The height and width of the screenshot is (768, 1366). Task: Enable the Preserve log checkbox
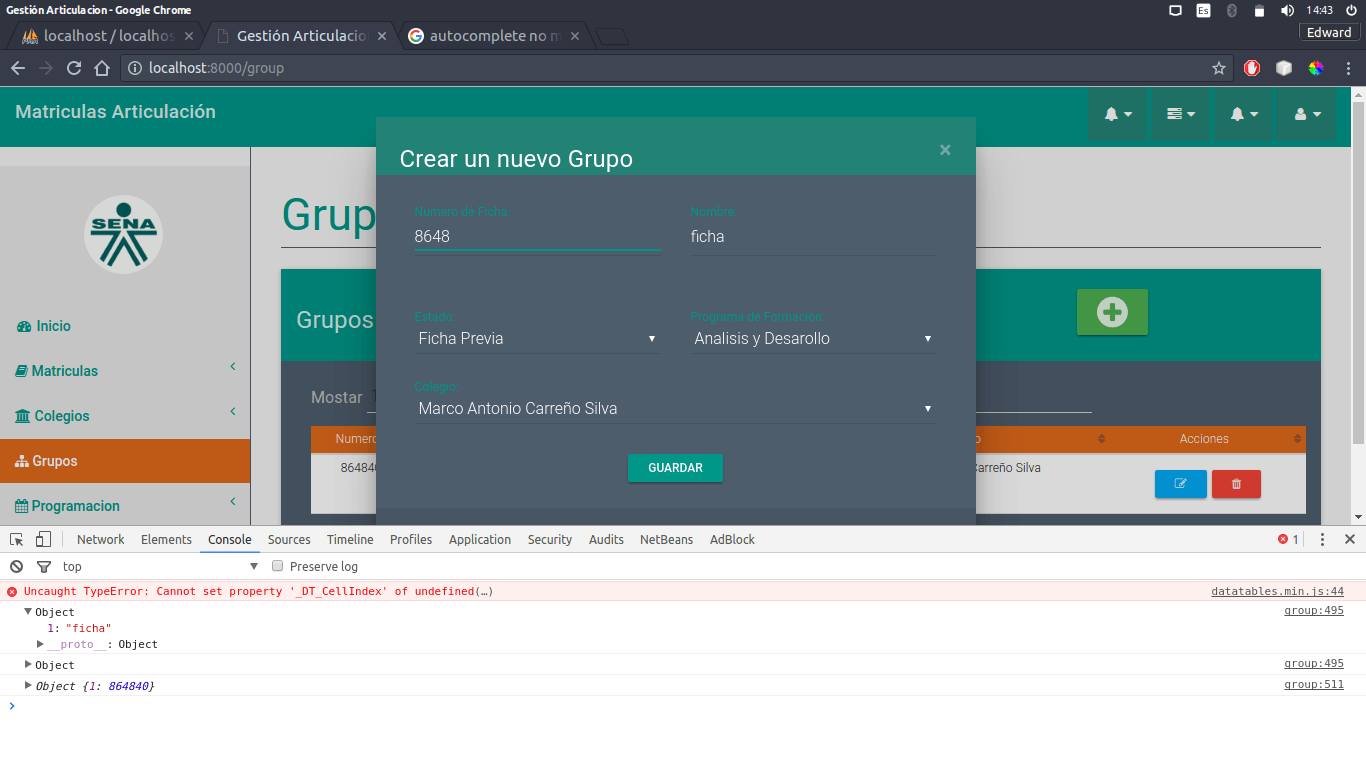coord(277,566)
